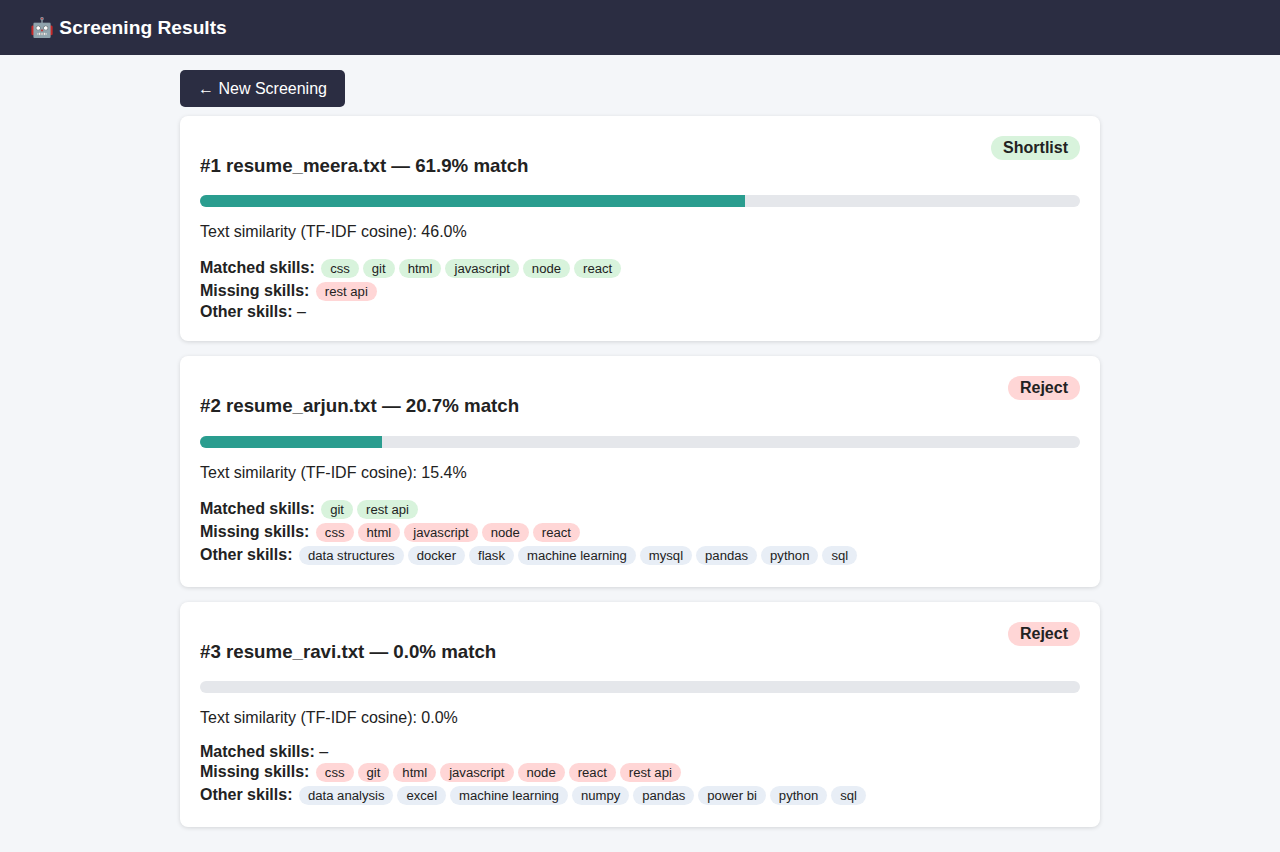Click the matched "rest api" skill for resume_arjun
This screenshot has height=852, width=1280.
click(387, 509)
